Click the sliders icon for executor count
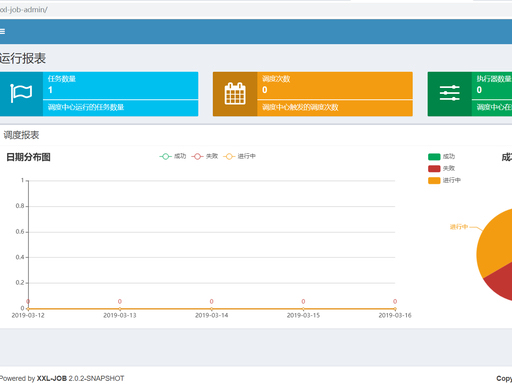The width and height of the screenshot is (512, 384). [x=449, y=93]
